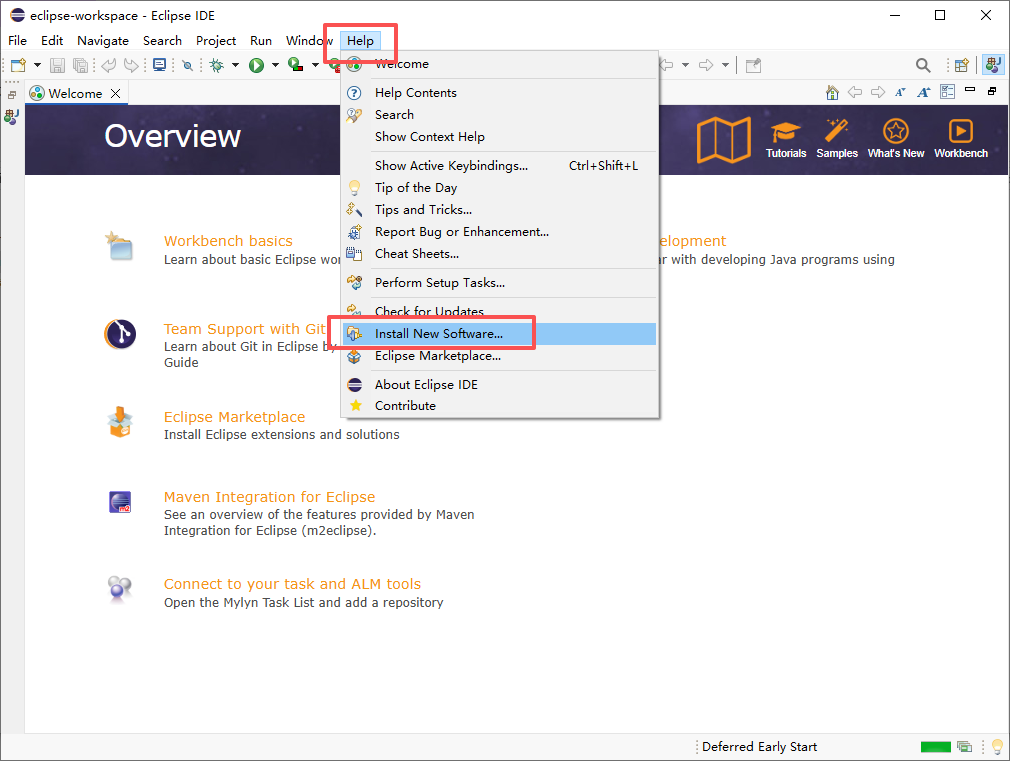Click the Save All toolbar icon
This screenshot has width=1010, height=761.
coord(81,65)
